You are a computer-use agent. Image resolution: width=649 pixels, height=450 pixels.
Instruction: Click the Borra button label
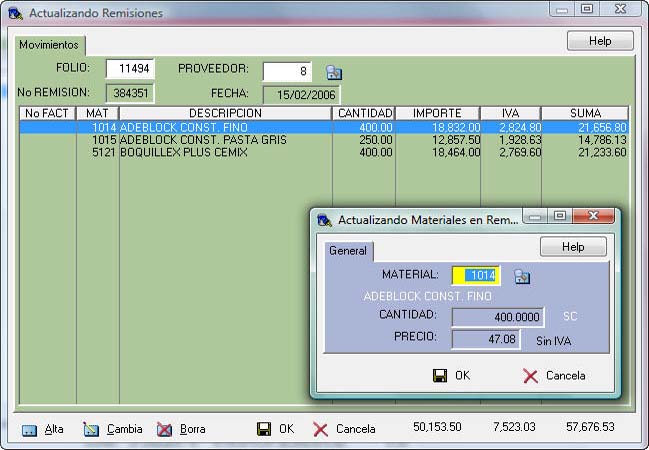[192, 429]
